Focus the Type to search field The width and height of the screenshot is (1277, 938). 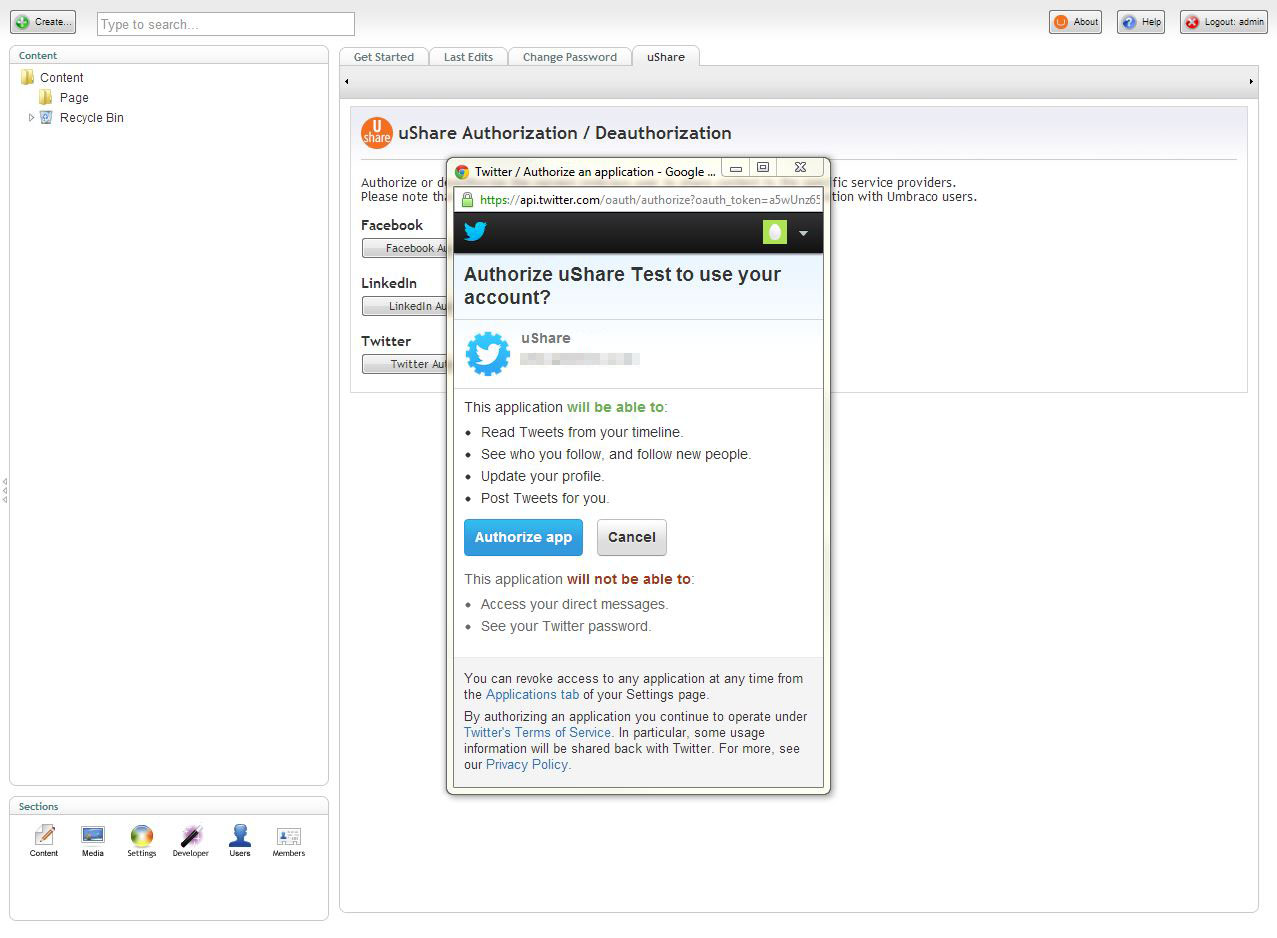tap(226, 24)
